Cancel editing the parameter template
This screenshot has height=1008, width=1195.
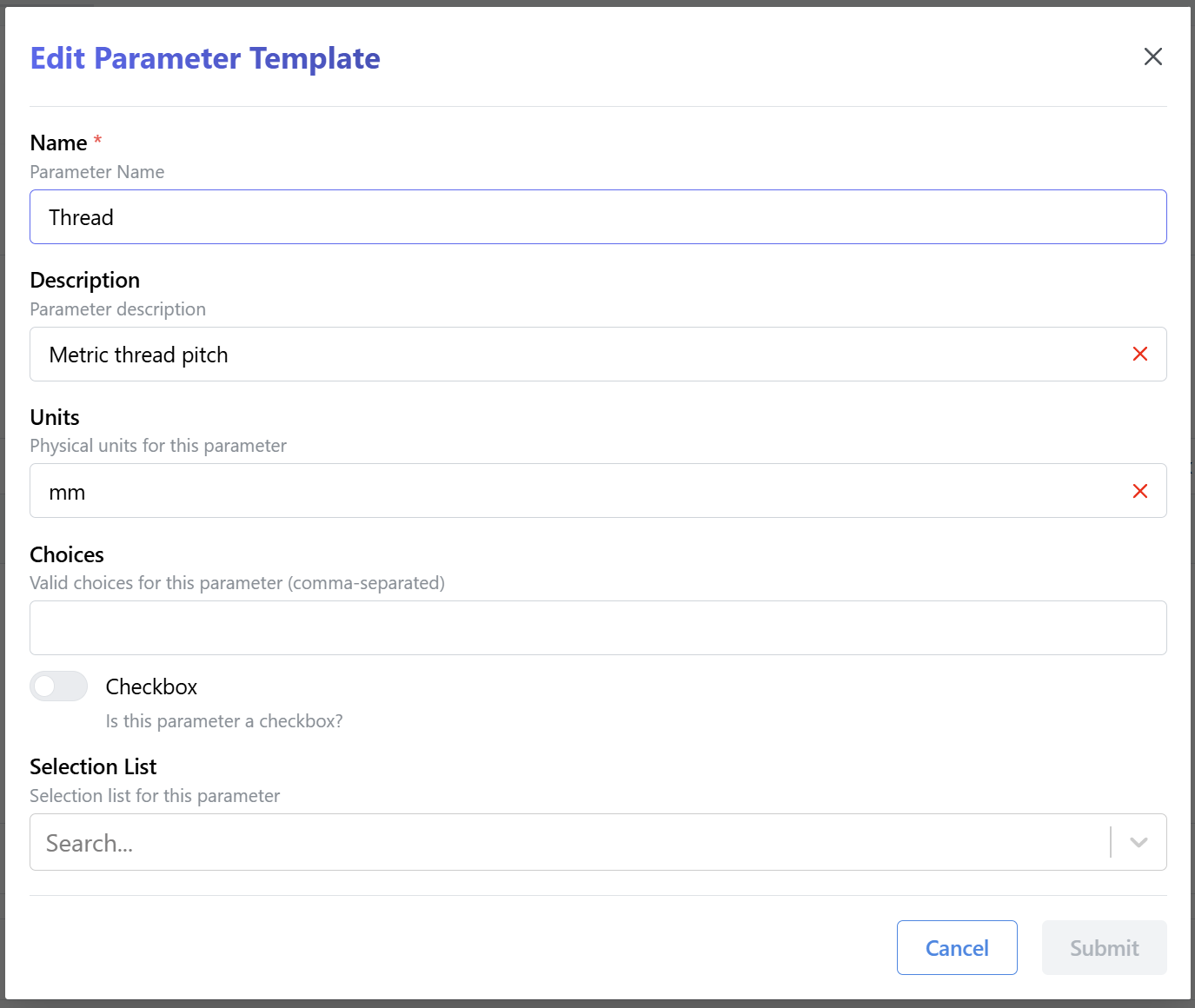tap(957, 948)
